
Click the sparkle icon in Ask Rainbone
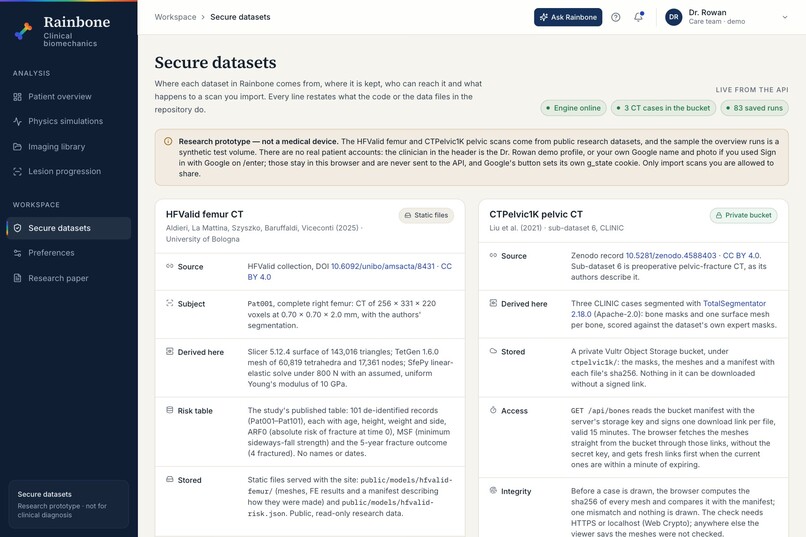click(x=544, y=17)
